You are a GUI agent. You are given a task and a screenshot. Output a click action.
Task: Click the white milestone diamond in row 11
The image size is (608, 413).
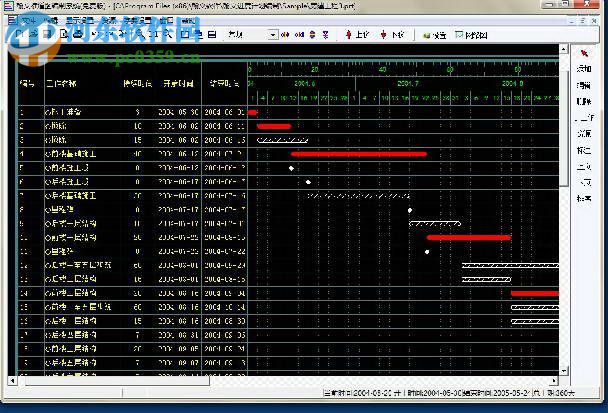[x=427, y=252]
